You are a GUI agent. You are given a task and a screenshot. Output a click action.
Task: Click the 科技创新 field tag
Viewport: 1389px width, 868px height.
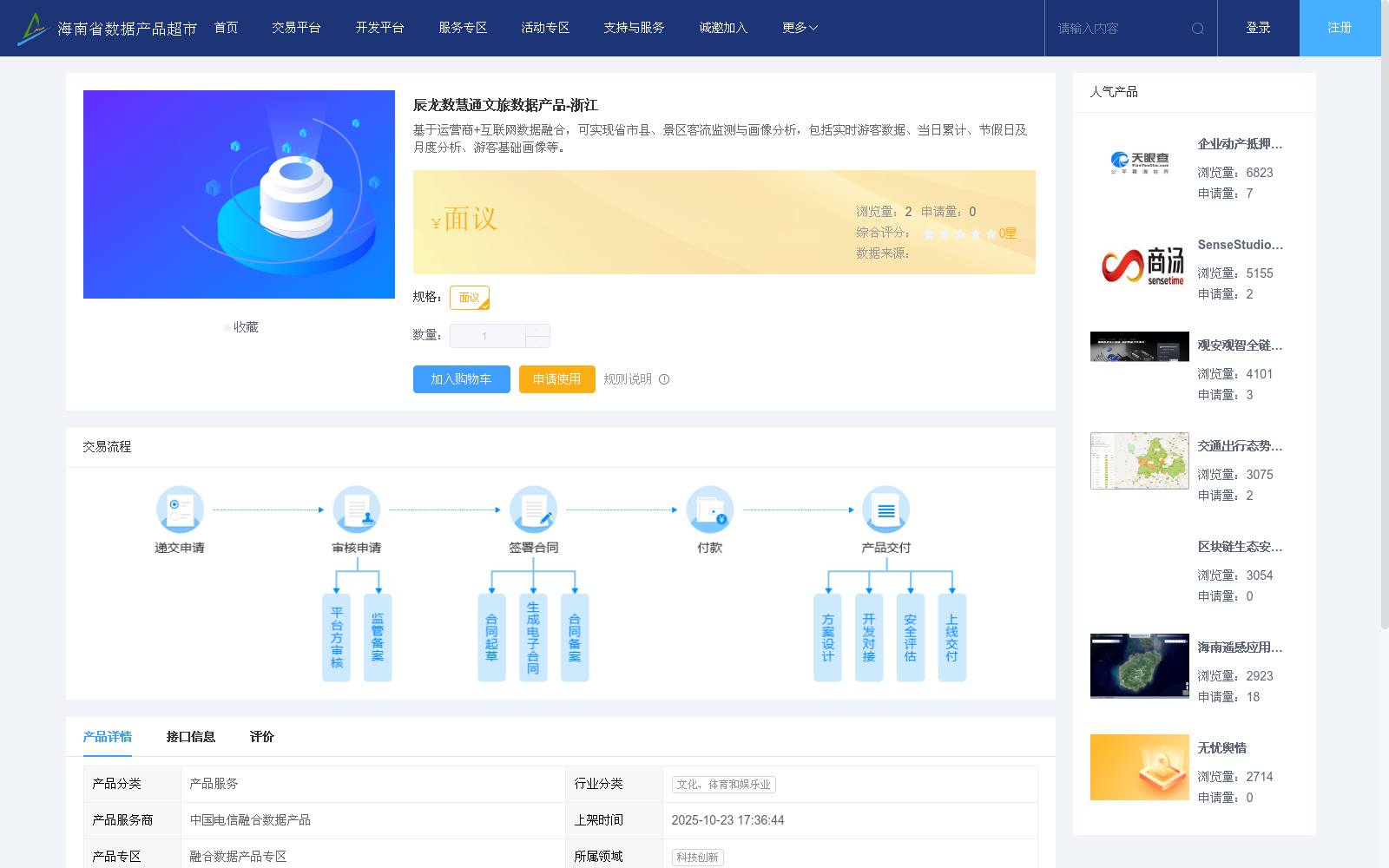coord(698,858)
